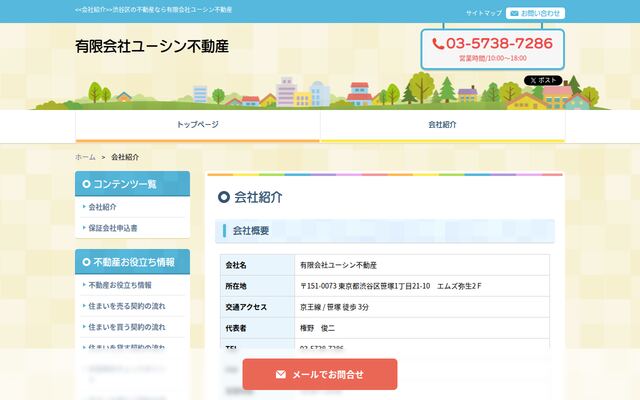Click the メールでお問合せ button
This screenshot has width=640, height=400.
pyautogui.click(x=320, y=374)
